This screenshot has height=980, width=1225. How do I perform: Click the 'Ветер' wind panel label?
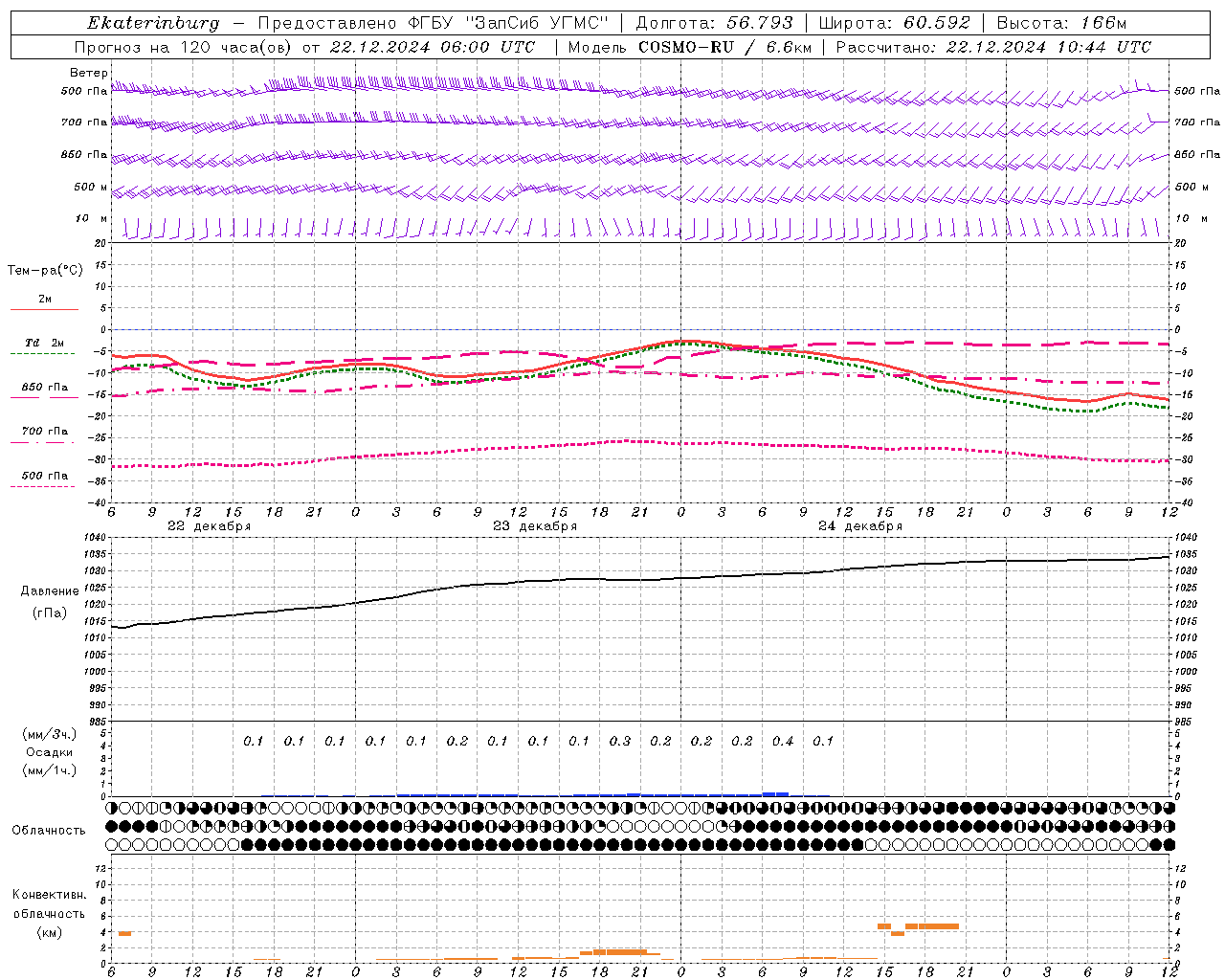click(x=88, y=73)
